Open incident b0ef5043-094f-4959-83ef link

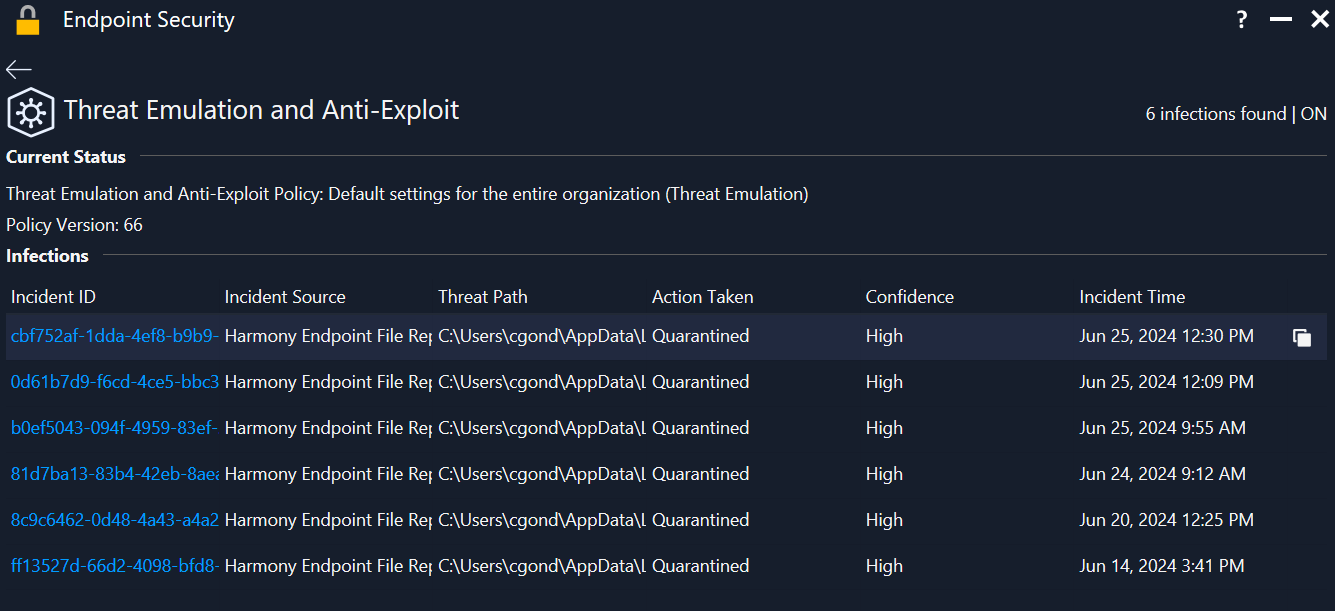(115, 428)
